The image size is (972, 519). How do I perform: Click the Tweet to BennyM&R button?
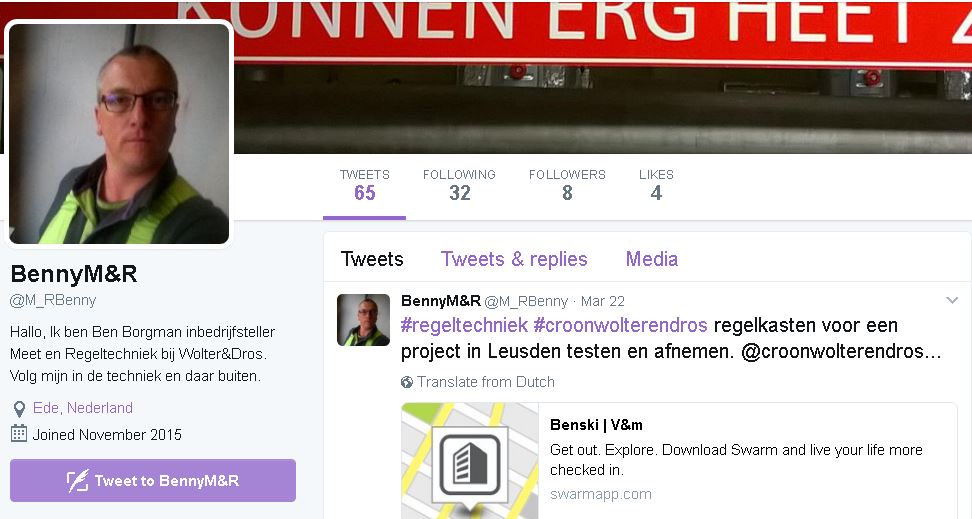pos(153,481)
